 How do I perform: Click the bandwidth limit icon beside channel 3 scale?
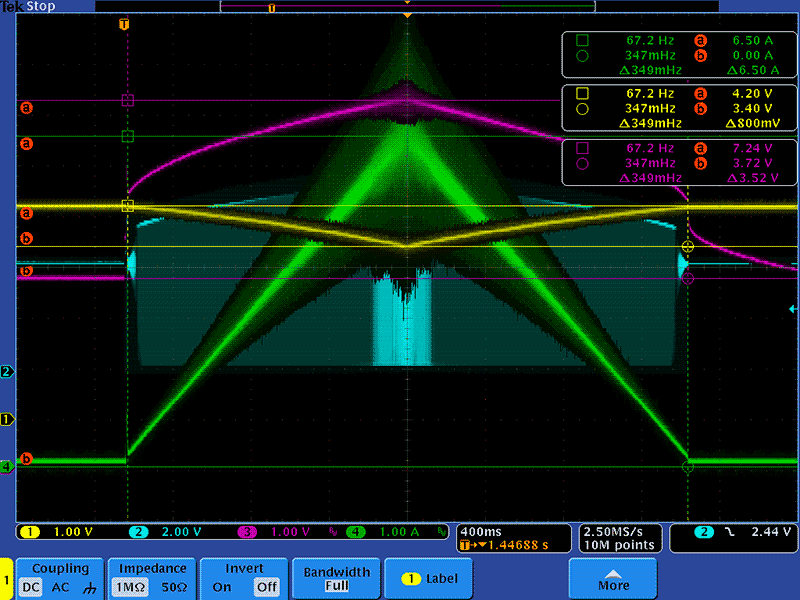(333, 532)
